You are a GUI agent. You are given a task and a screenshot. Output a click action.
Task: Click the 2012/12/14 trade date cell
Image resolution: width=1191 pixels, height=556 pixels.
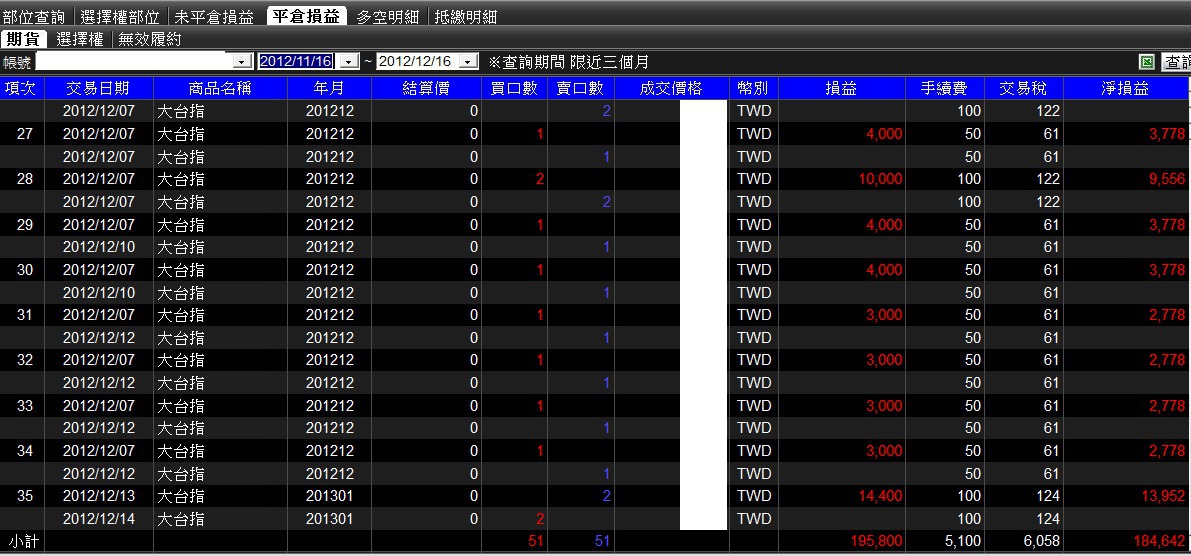pos(99,519)
